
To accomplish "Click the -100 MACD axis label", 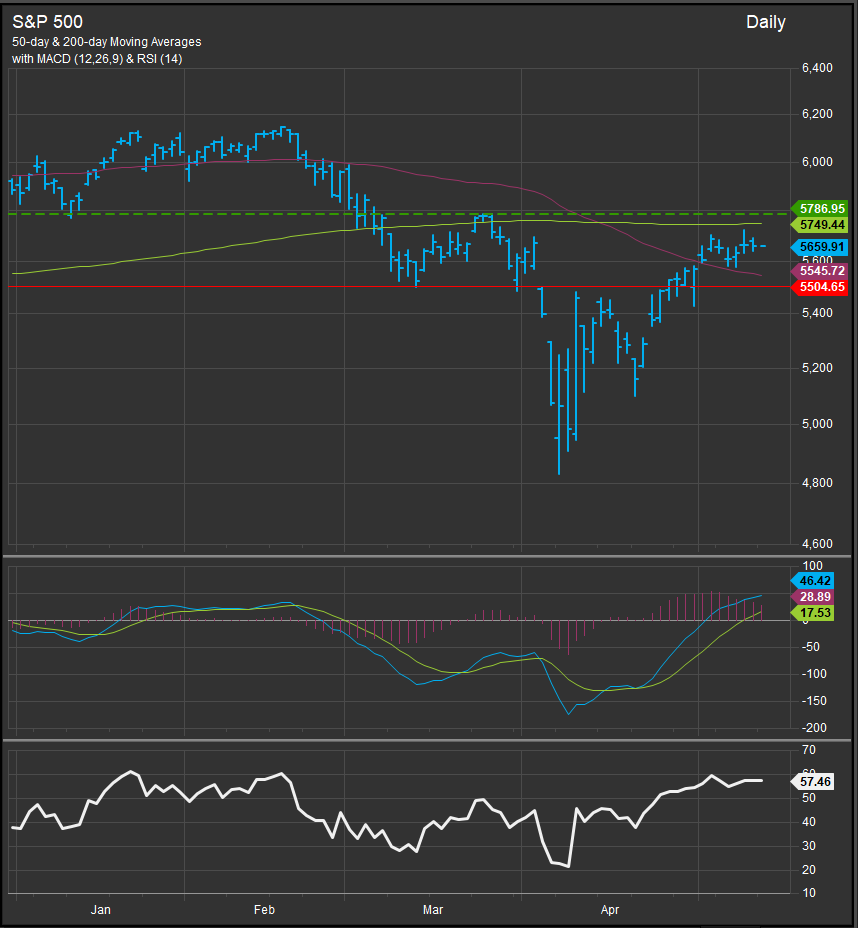I will [x=814, y=674].
